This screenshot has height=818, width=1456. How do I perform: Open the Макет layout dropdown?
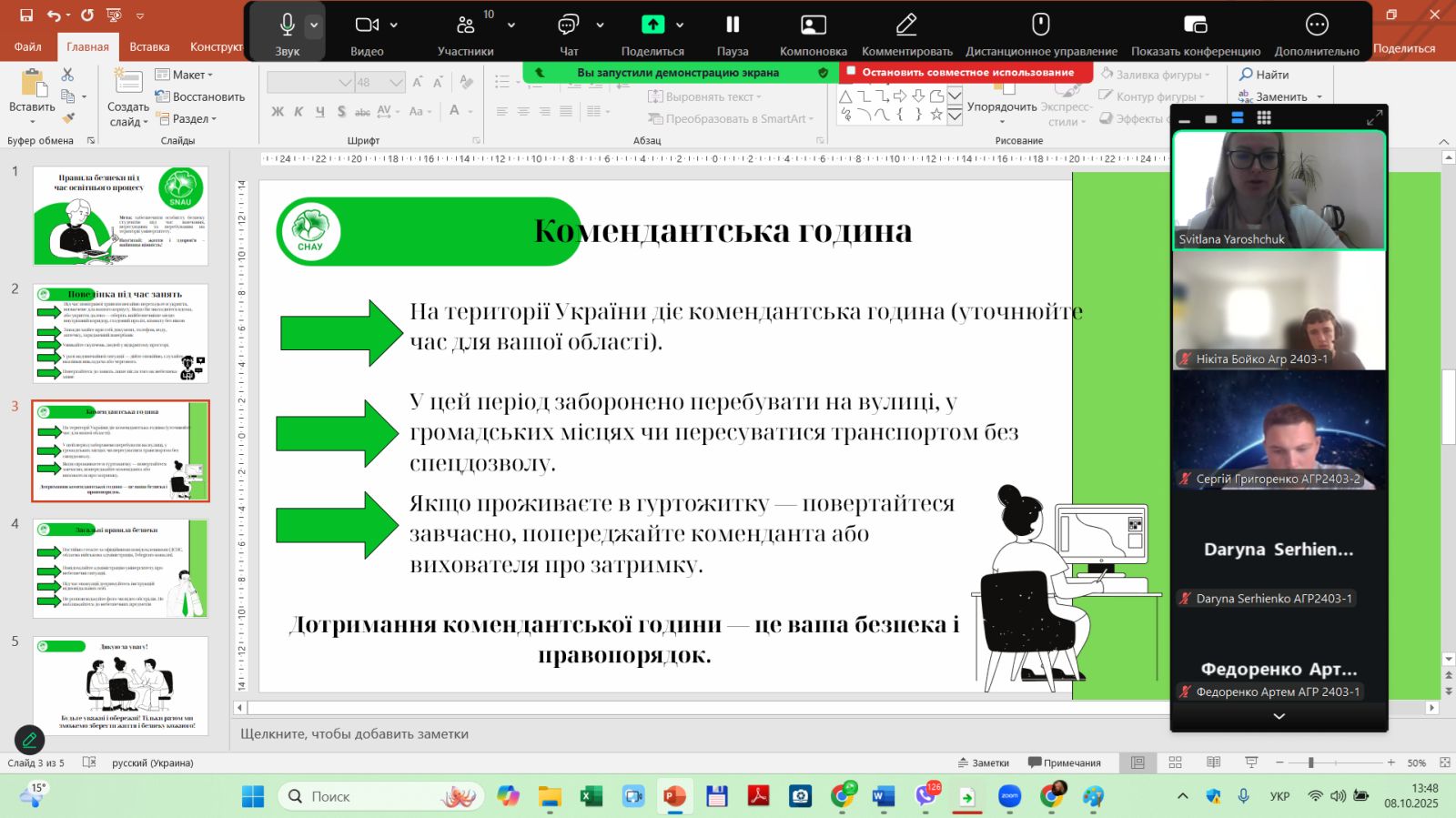pyautogui.click(x=185, y=75)
